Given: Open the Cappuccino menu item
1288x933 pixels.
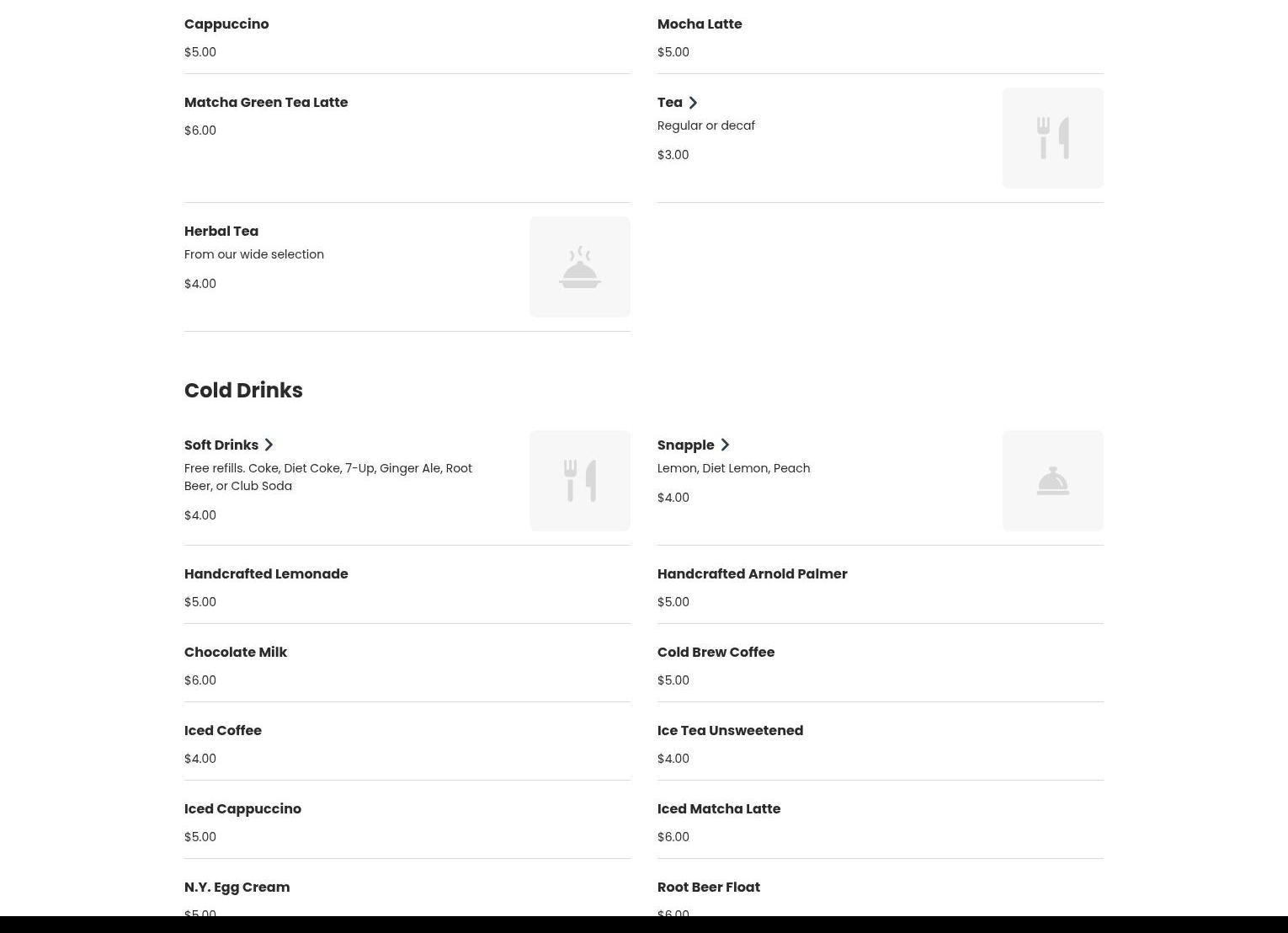Looking at the screenshot, I should click(226, 24).
